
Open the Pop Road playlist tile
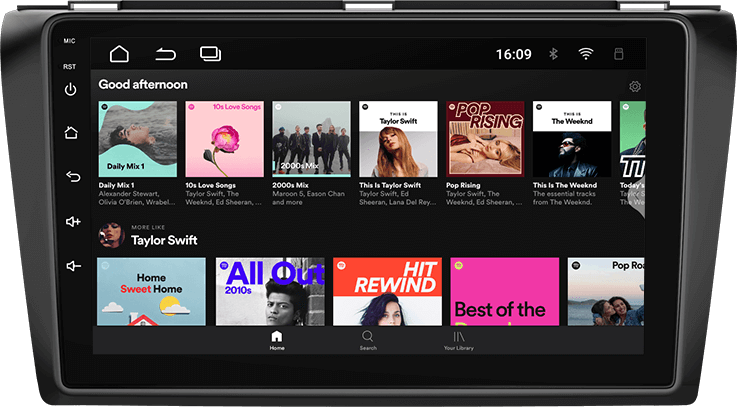[x=606, y=291]
